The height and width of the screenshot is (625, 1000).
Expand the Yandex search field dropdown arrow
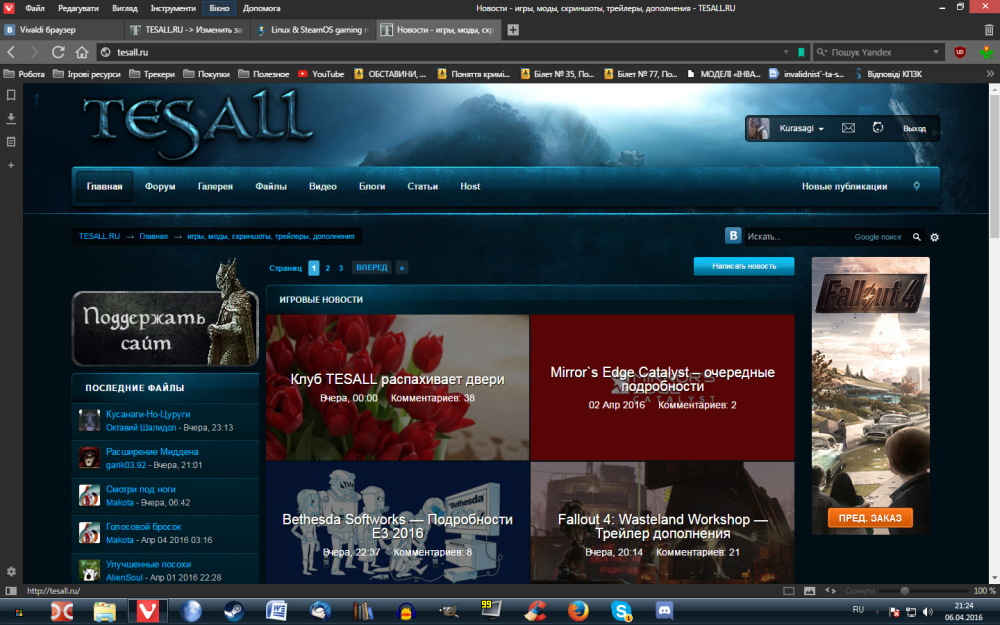pyautogui.click(x=936, y=52)
